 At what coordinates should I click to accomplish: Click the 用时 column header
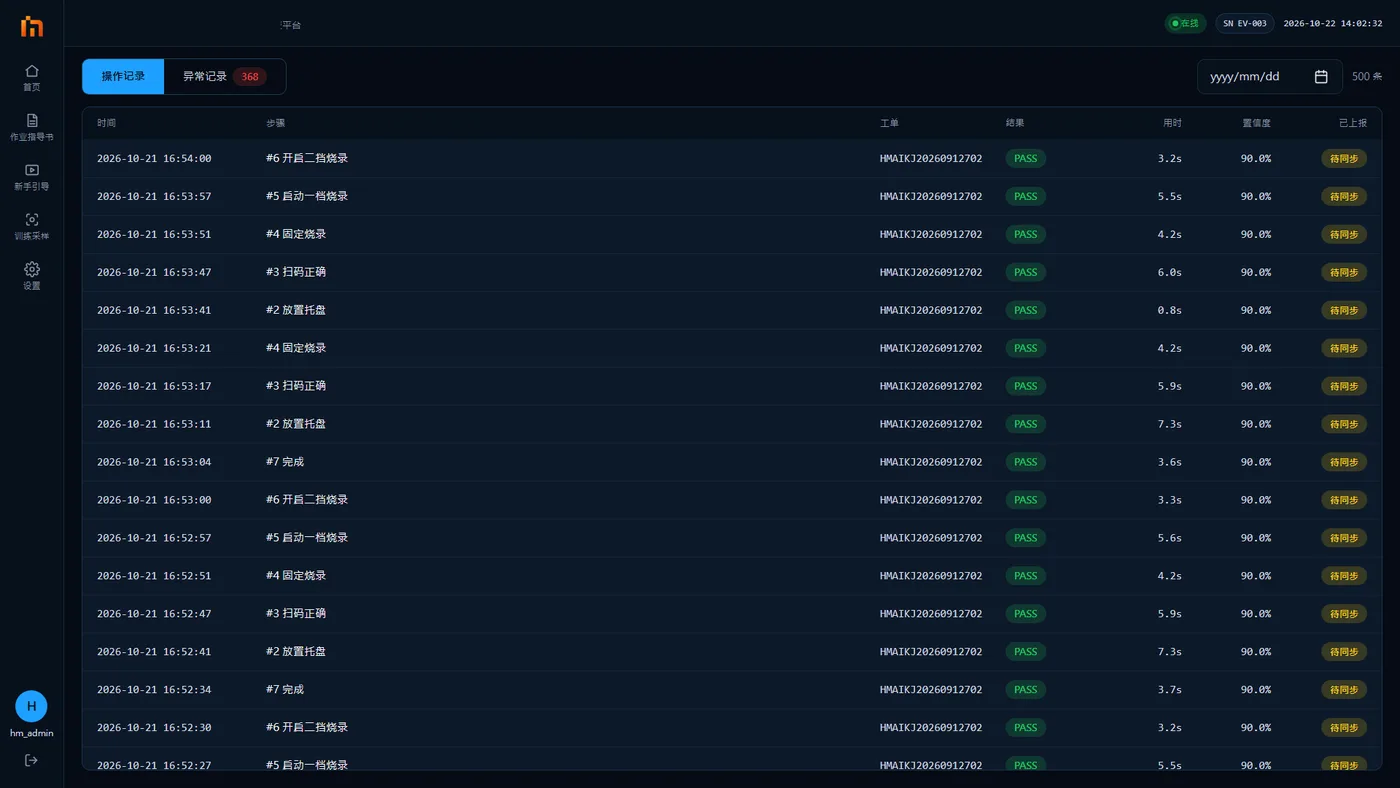click(x=1172, y=123)
